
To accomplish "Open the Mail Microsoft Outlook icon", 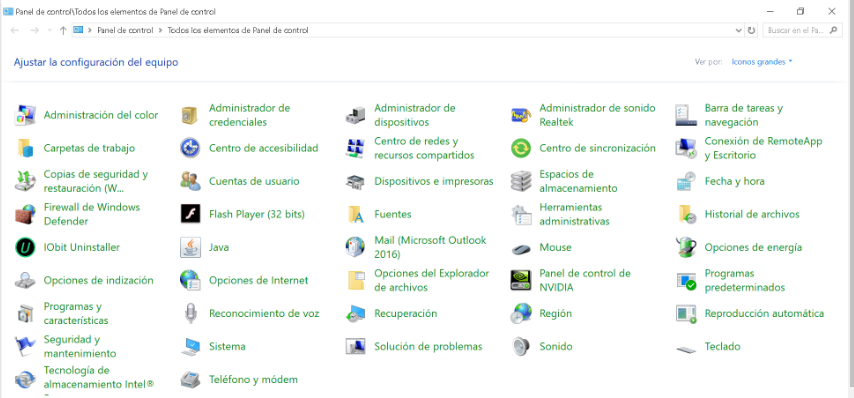I will [355, 247].
